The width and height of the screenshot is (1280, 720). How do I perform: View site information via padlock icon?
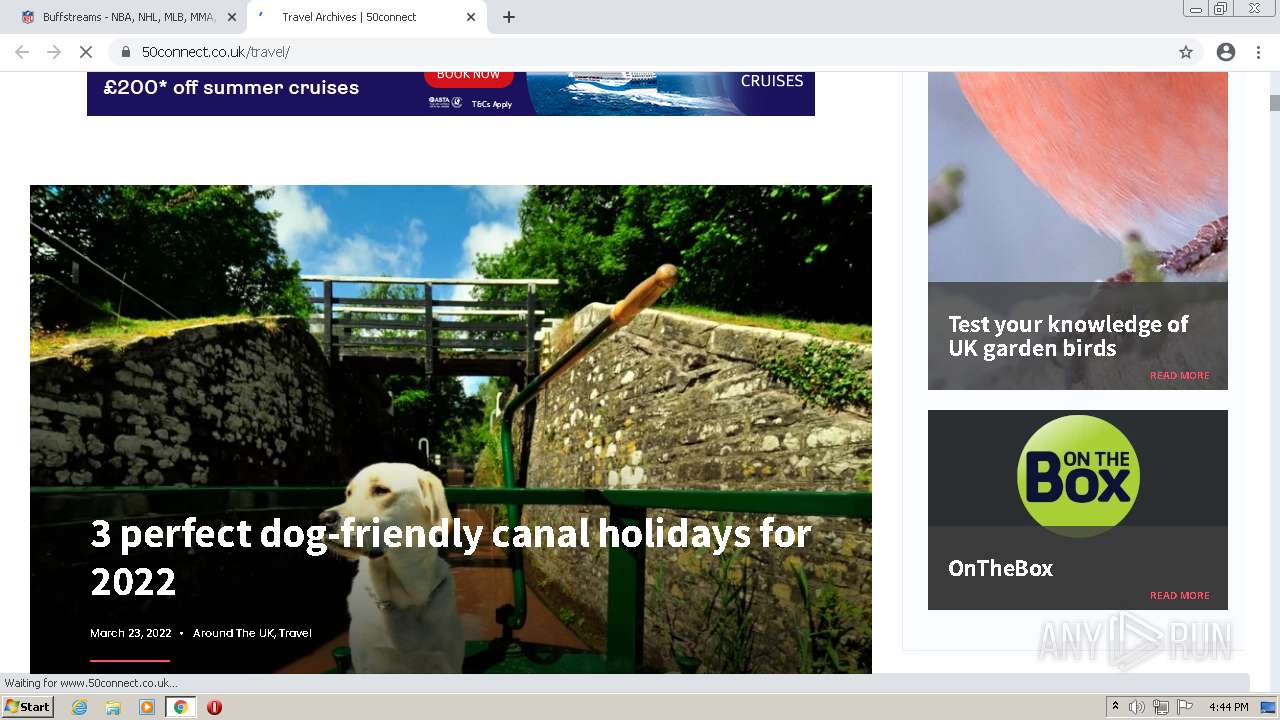coord(125,52)
